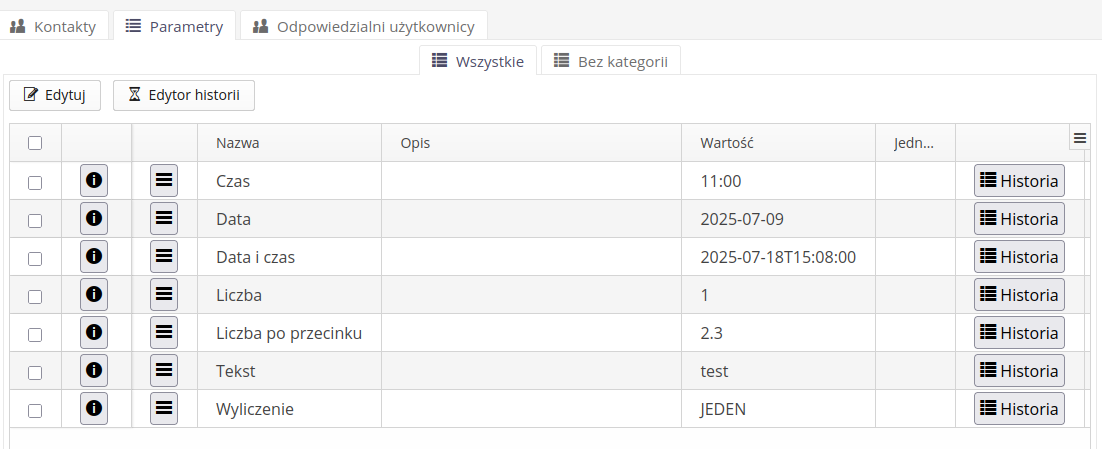The image size is (1102, 449).
Task: Click the hamburger icon in the Data row
Action: pos(164,219)
